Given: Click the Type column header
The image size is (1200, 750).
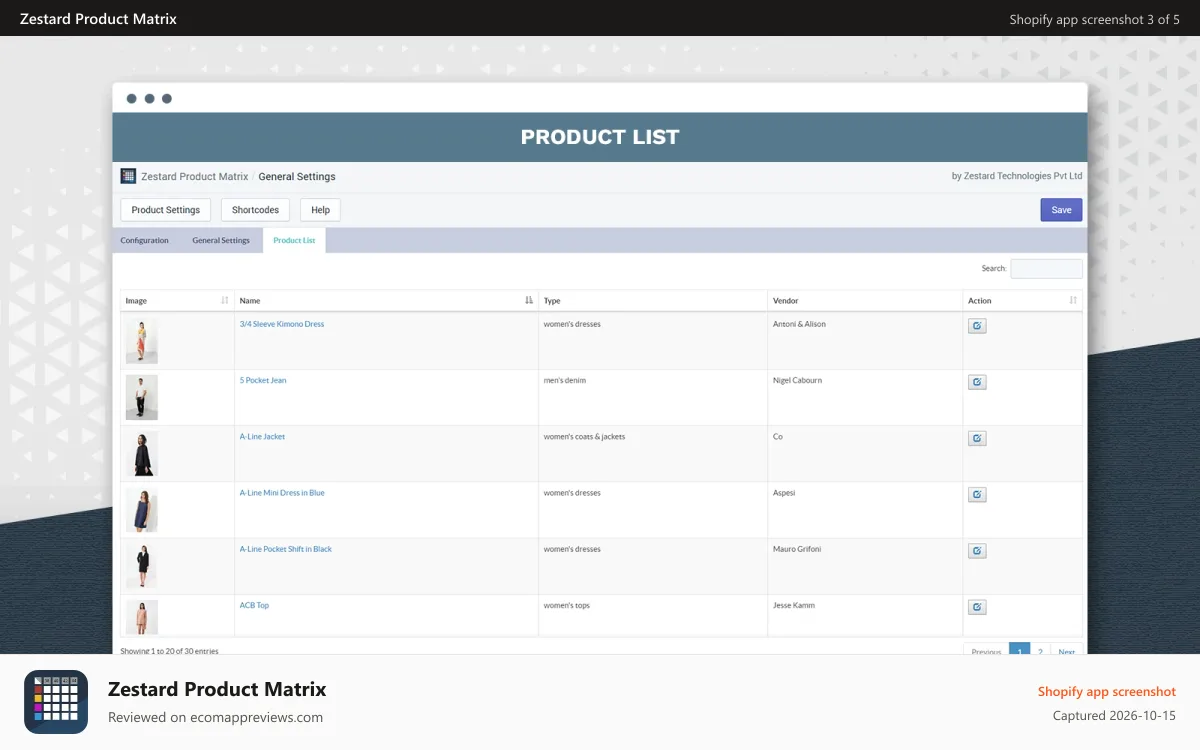Looking at the screenshot, I should pos(653,300).
